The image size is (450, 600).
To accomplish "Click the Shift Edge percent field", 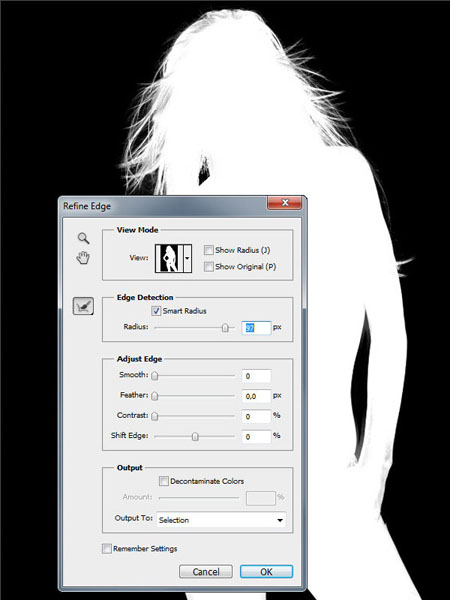I will (256, 437).
